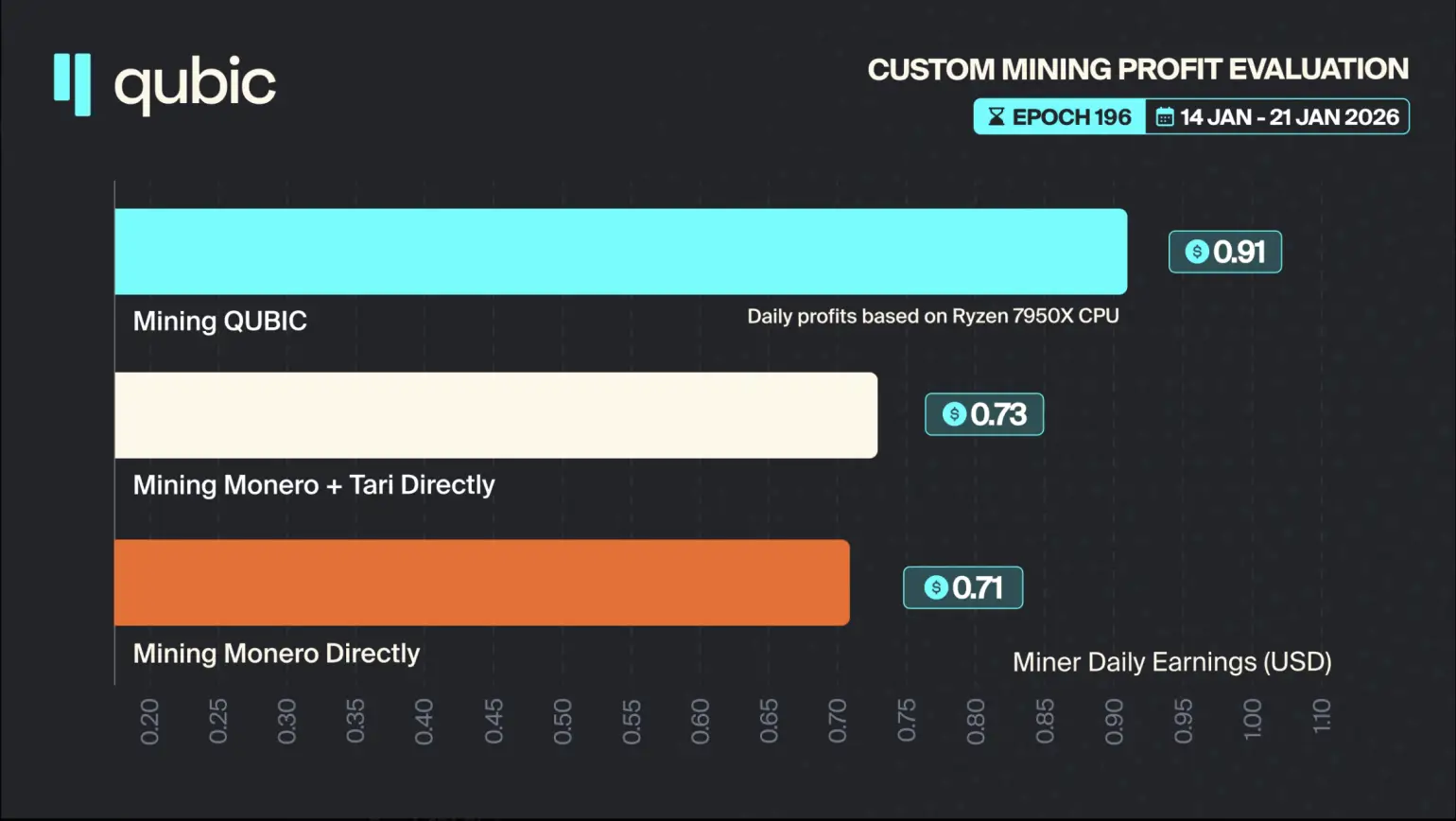Click the dollar icon in the 0.71 badge
1456x821 pixels.
point(936,587)
